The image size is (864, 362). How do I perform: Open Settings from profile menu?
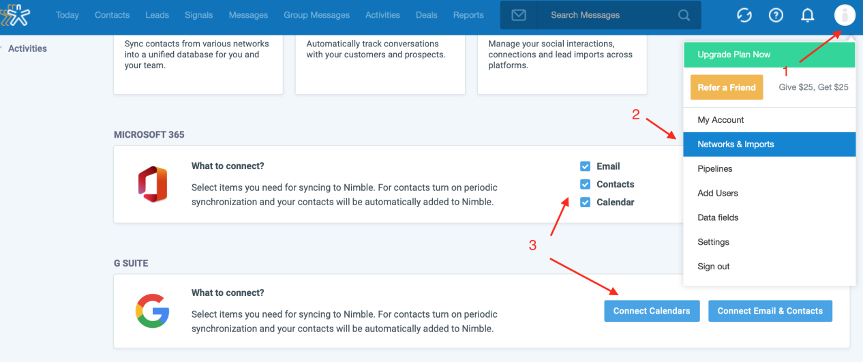click(x=769, y=242)
